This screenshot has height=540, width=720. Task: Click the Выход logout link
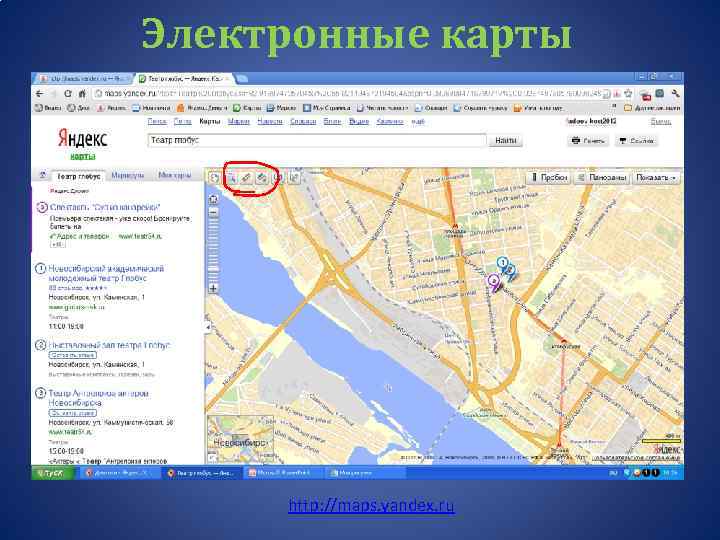click(661, 122)
